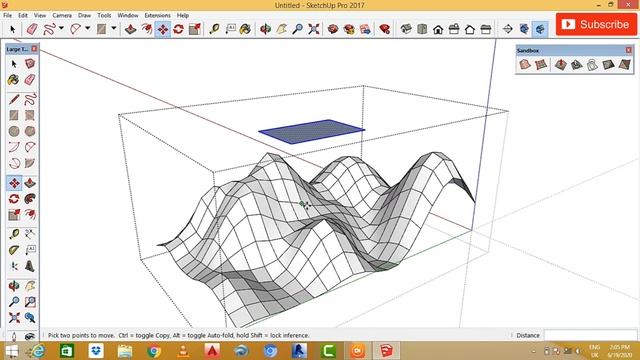Click the blue selected rectangle face
This screenshot has height=360, width=640.
coord(312,131)
